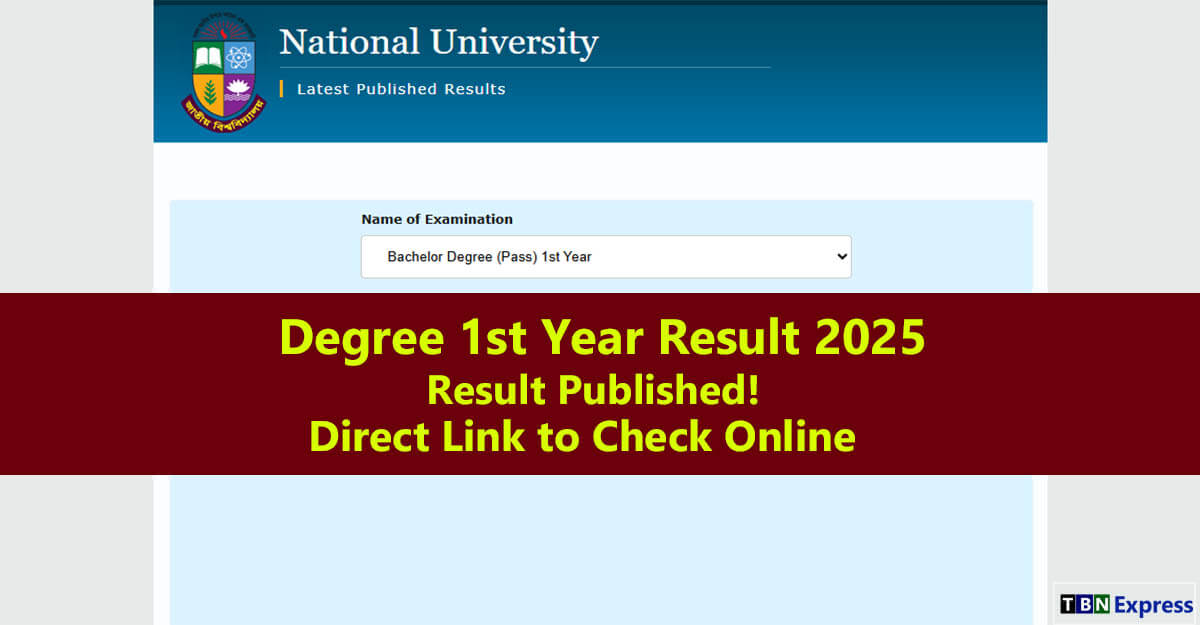Click the Degree 1st Year Result 2025 headline
The image size is (1200, 625).
[x=603, y=337]
